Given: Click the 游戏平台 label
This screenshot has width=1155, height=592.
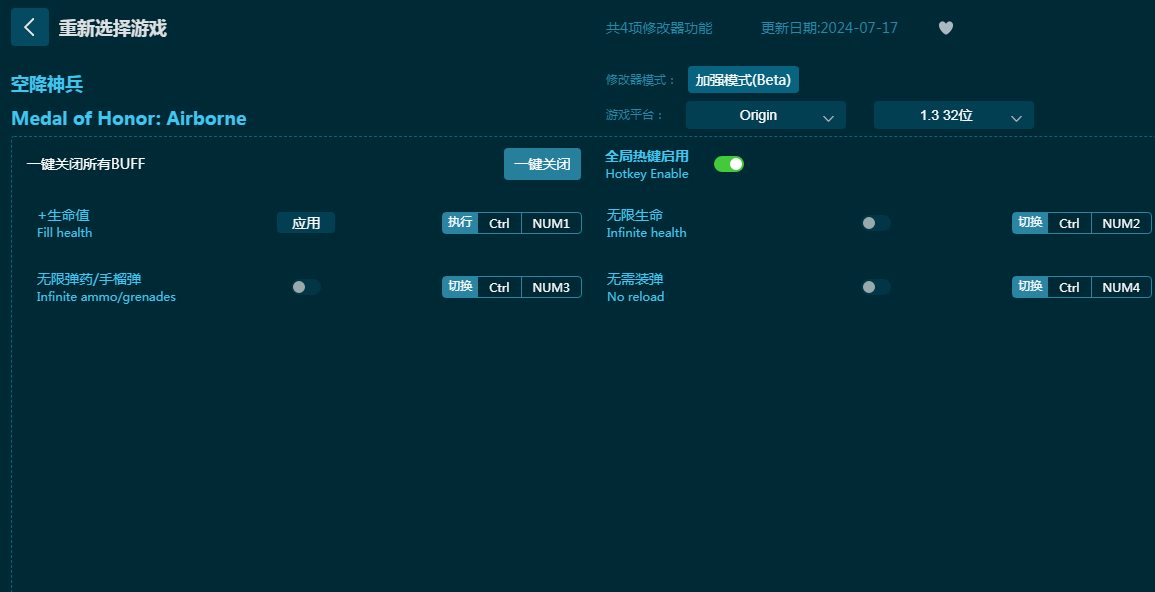Looking at the screenshot, I should pos(635,116).
